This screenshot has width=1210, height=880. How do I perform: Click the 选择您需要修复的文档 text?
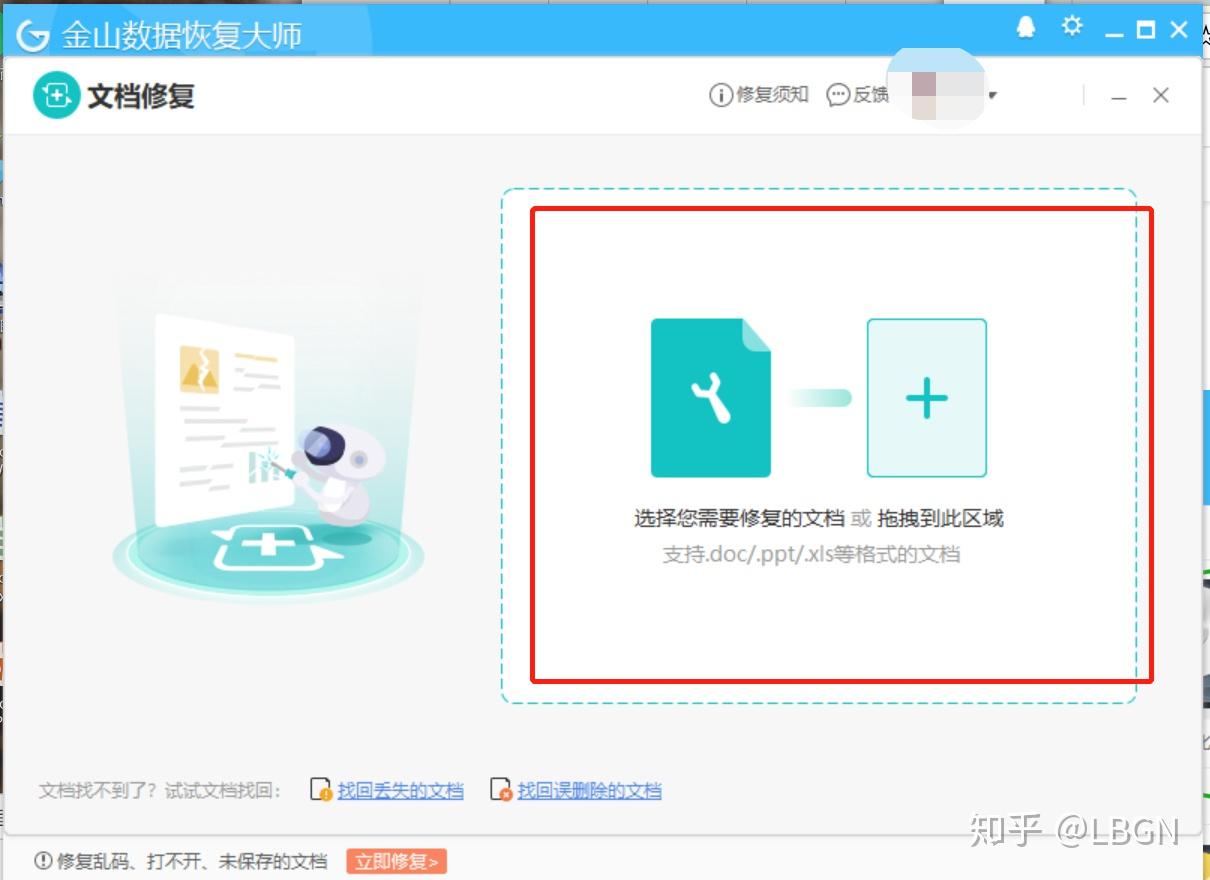[x=739, y=518]
